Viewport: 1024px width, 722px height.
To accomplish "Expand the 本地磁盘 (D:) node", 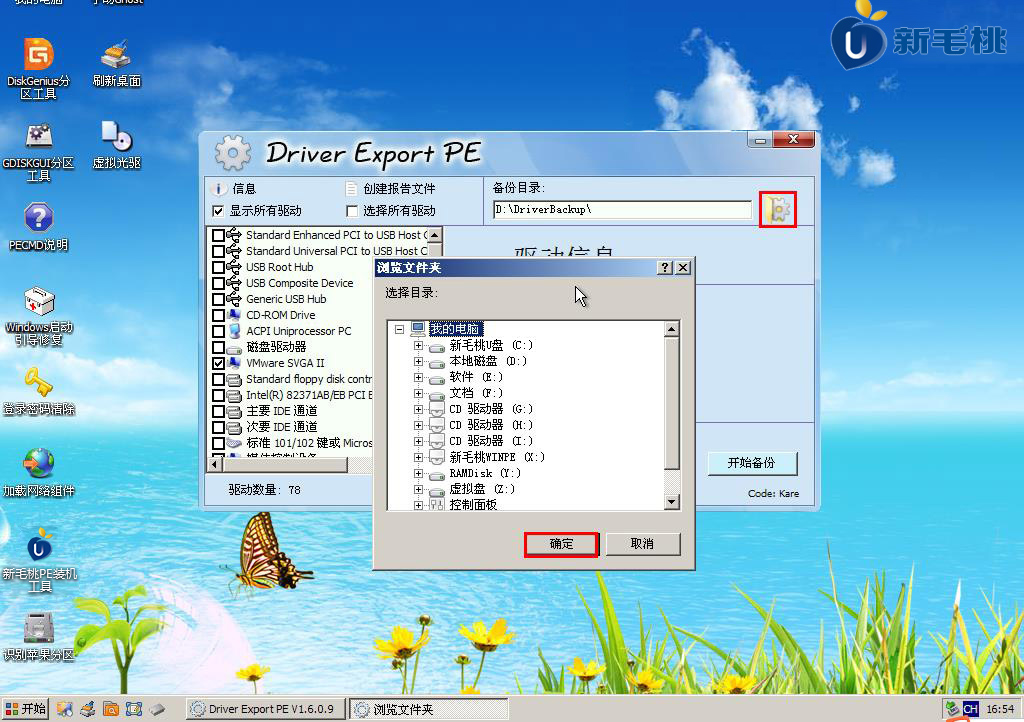I will [418, 361].
